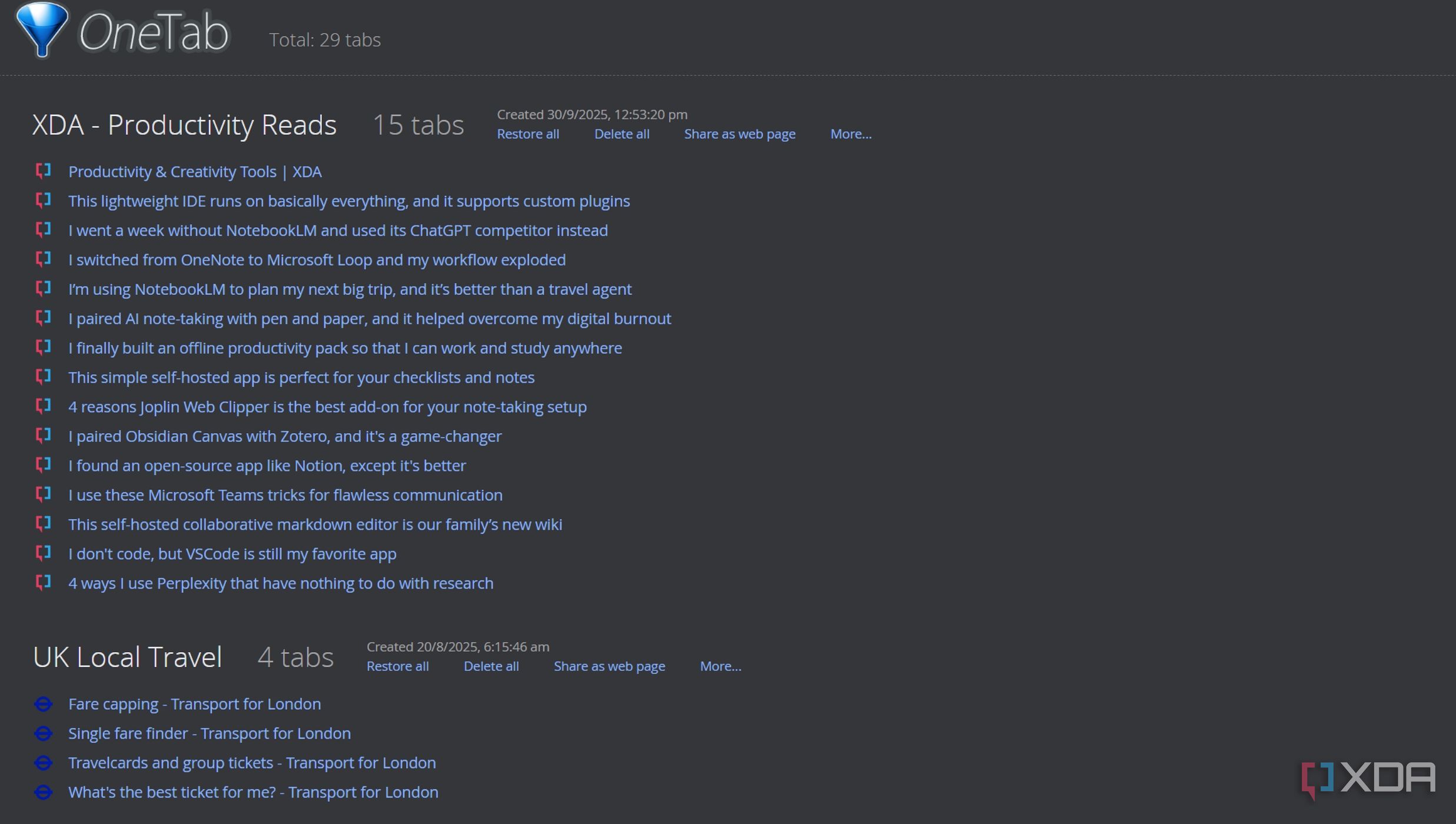Image resolution: width=1456 pixels, height=824 pixels.
Task: Click XDA favicon beside Obsidian Canvas article
Action: click(43, 436)
